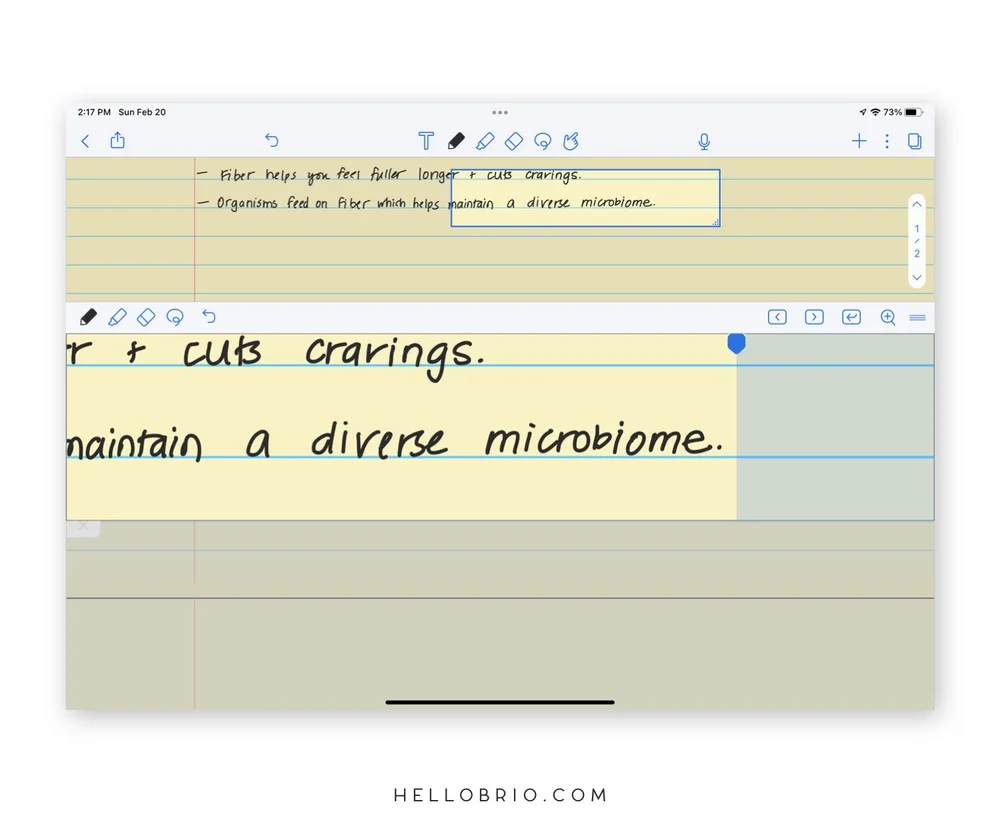Go back to the document library
The image size is (1000, 814).
tap(85, 141)
